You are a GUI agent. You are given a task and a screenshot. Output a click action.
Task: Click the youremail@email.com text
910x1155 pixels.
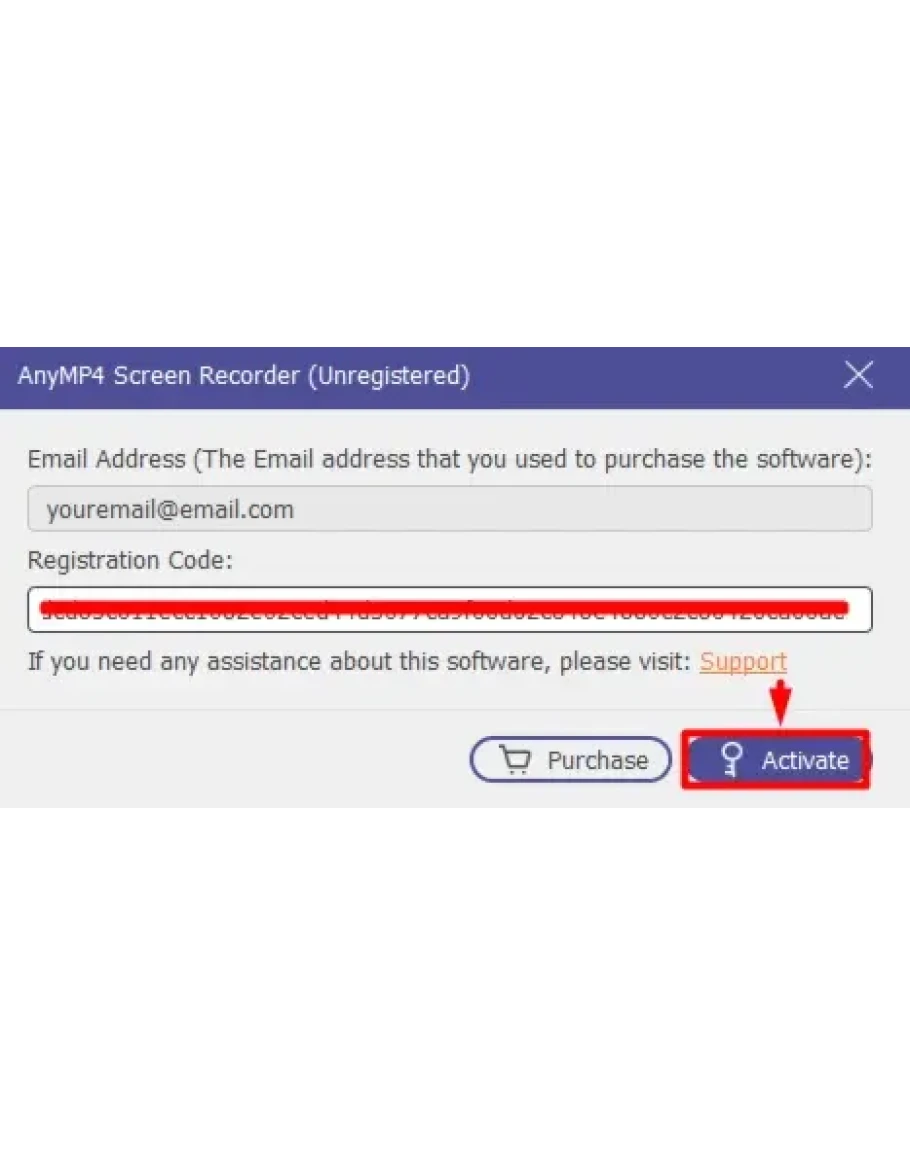170,510
